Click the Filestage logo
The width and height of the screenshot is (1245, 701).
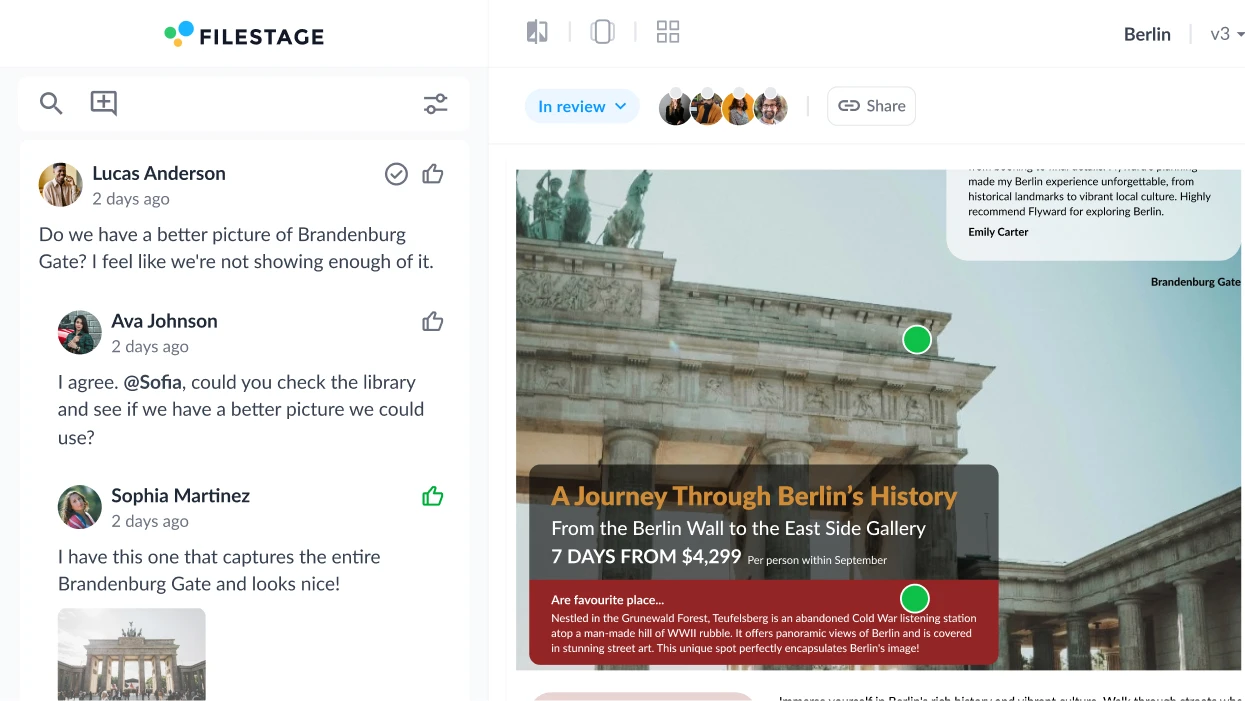(x=243, y=34)
